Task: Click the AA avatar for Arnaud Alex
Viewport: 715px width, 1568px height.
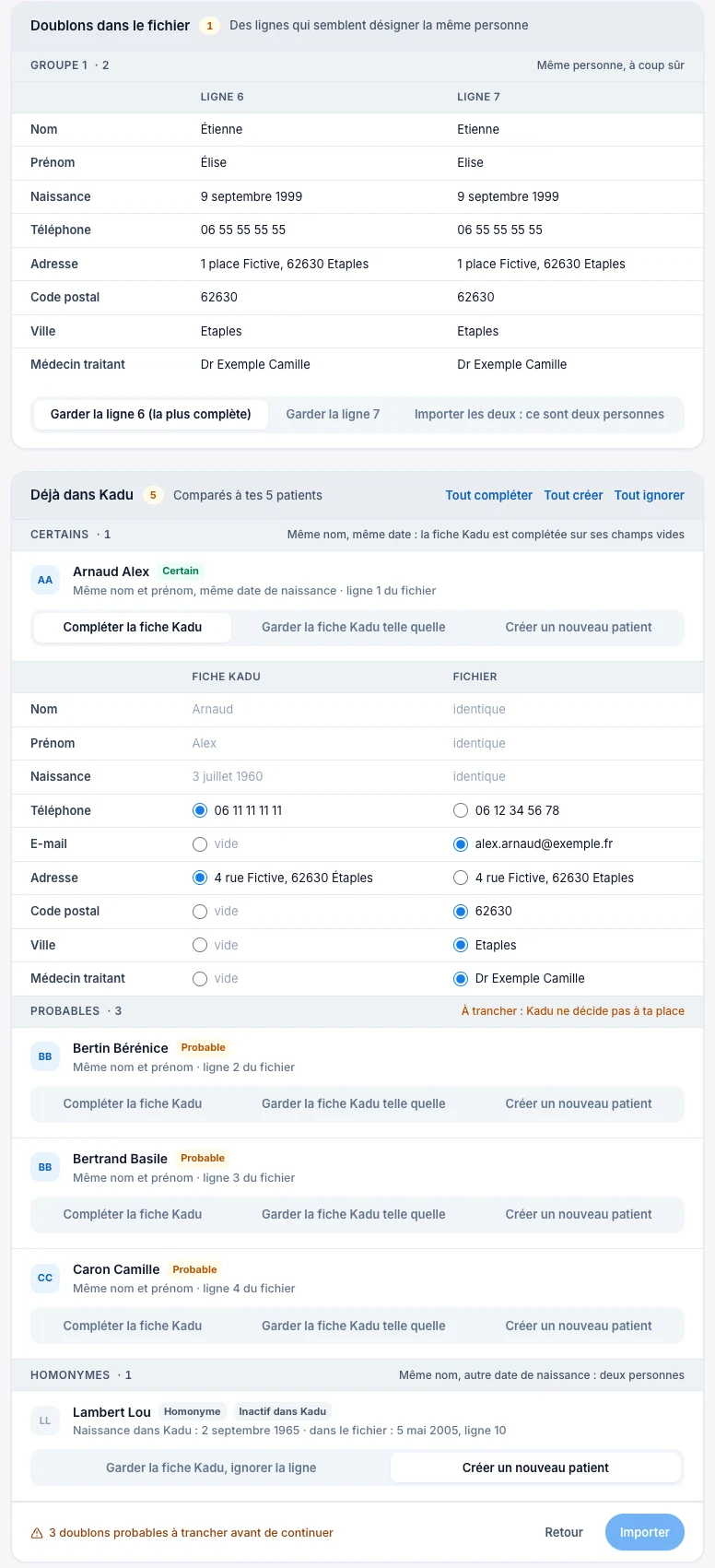Action: click(x=45, y=580)
